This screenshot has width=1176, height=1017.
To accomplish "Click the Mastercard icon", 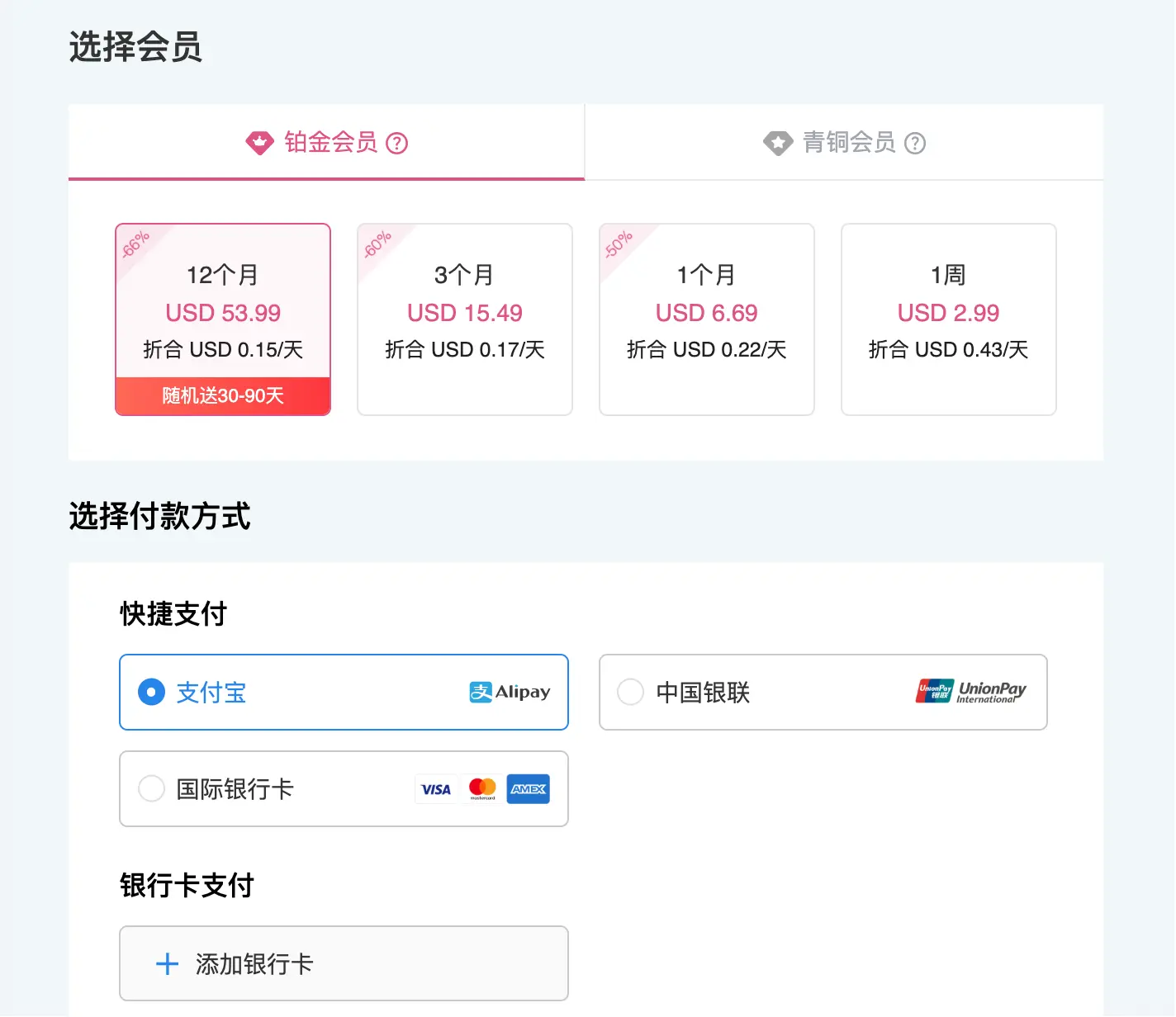I will coord(482,788).
